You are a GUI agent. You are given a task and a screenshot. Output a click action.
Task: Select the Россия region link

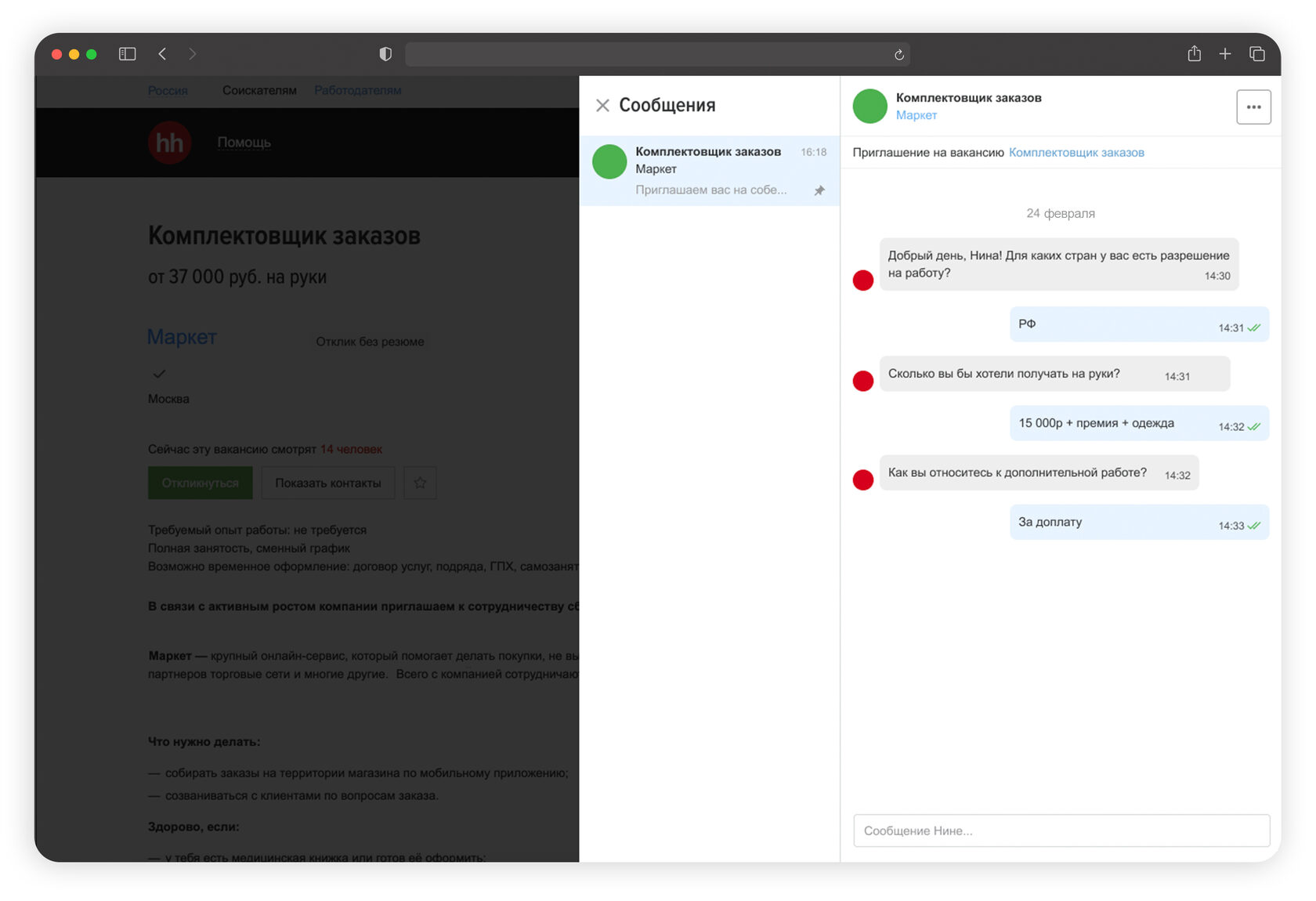168,90
